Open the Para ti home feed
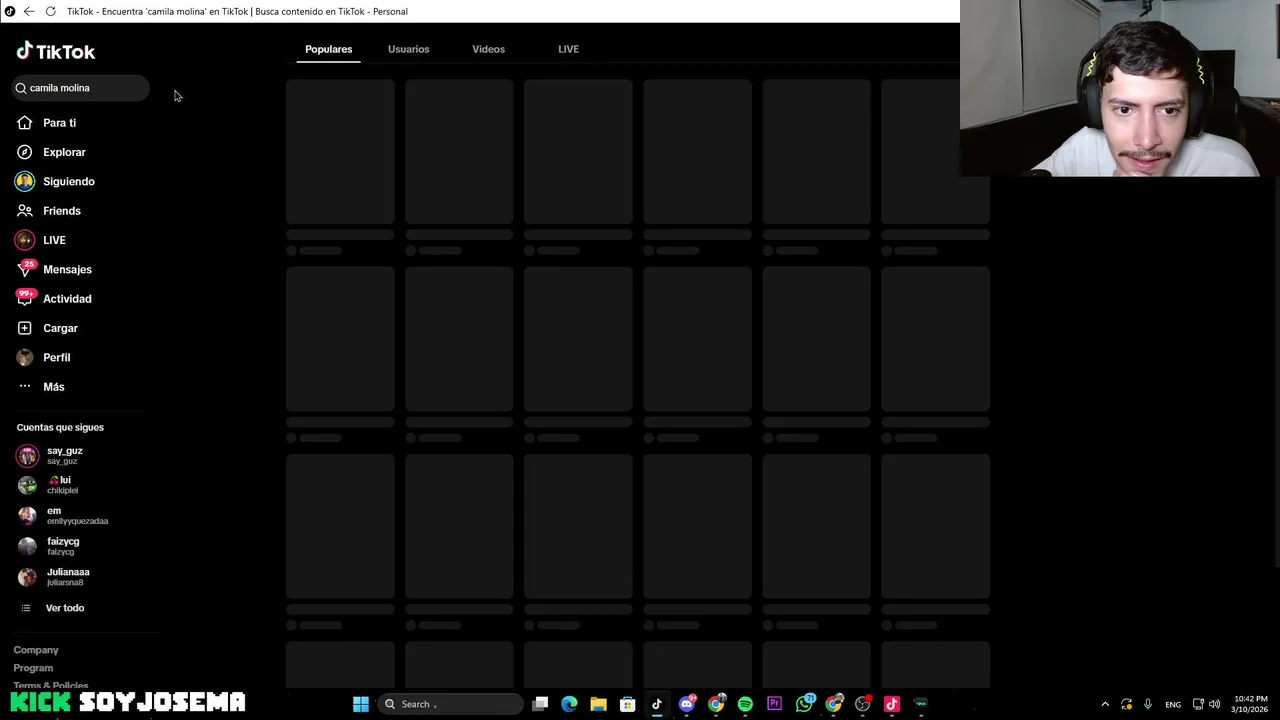Viewport: 1280px width, 720px height. tap(46, 123)
